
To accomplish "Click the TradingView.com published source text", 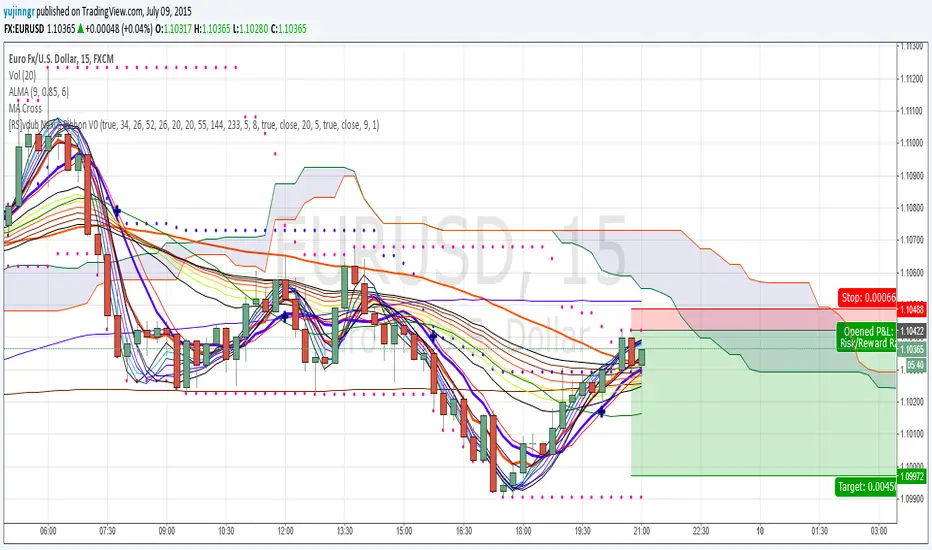I will 114,11.
